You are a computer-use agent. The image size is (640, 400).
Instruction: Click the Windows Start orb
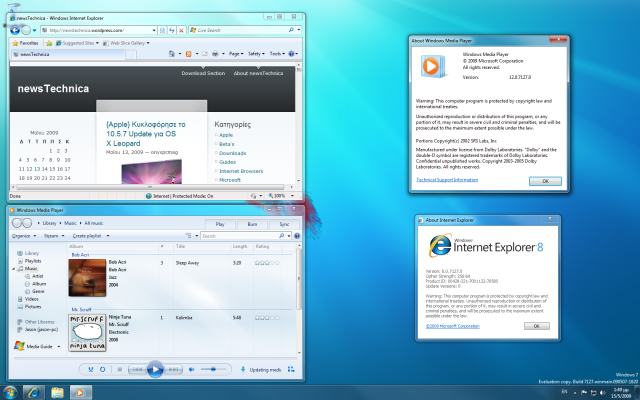pos(10,393)
